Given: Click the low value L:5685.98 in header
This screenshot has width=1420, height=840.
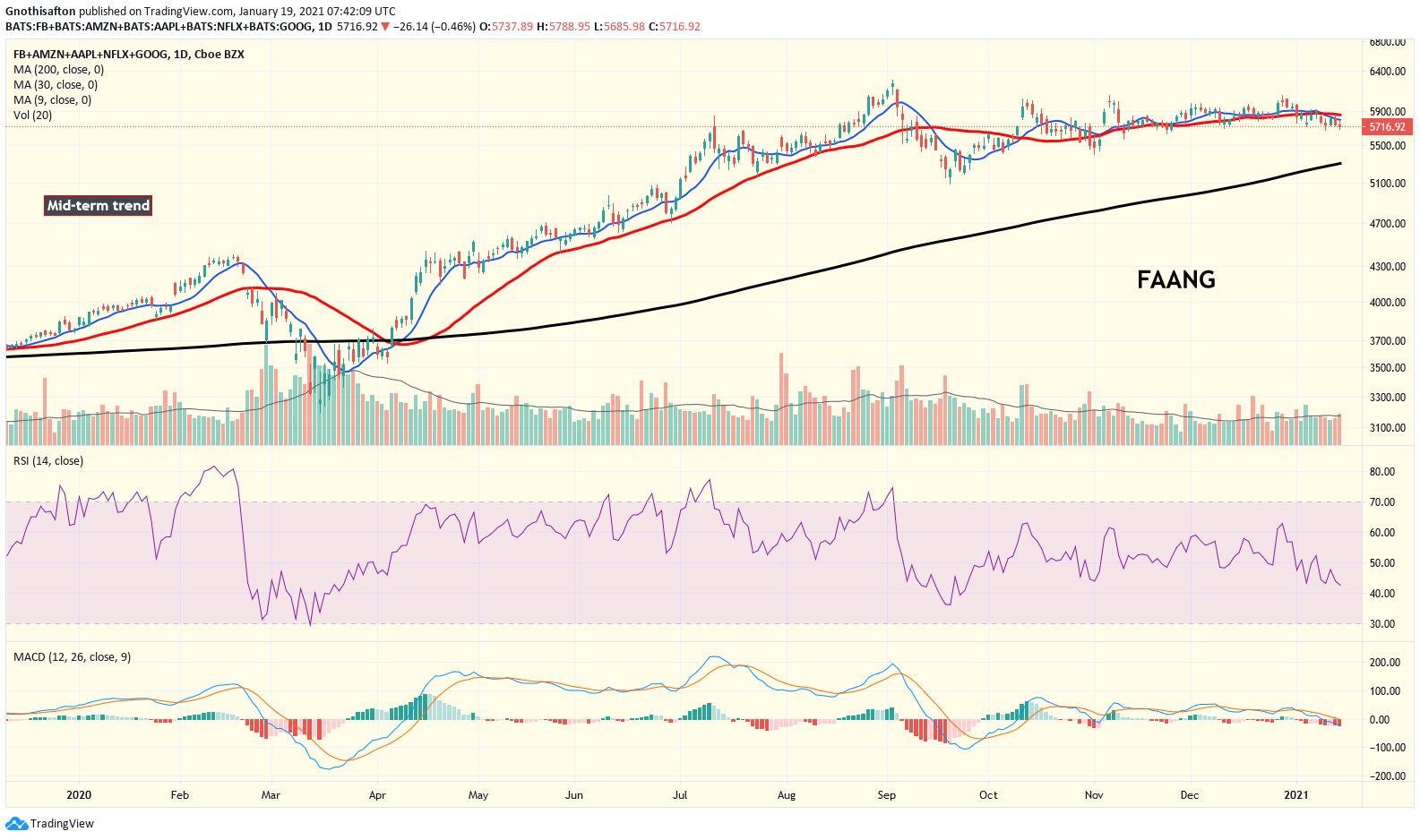Looking at the screenshot, I should [x=620, y=27].
